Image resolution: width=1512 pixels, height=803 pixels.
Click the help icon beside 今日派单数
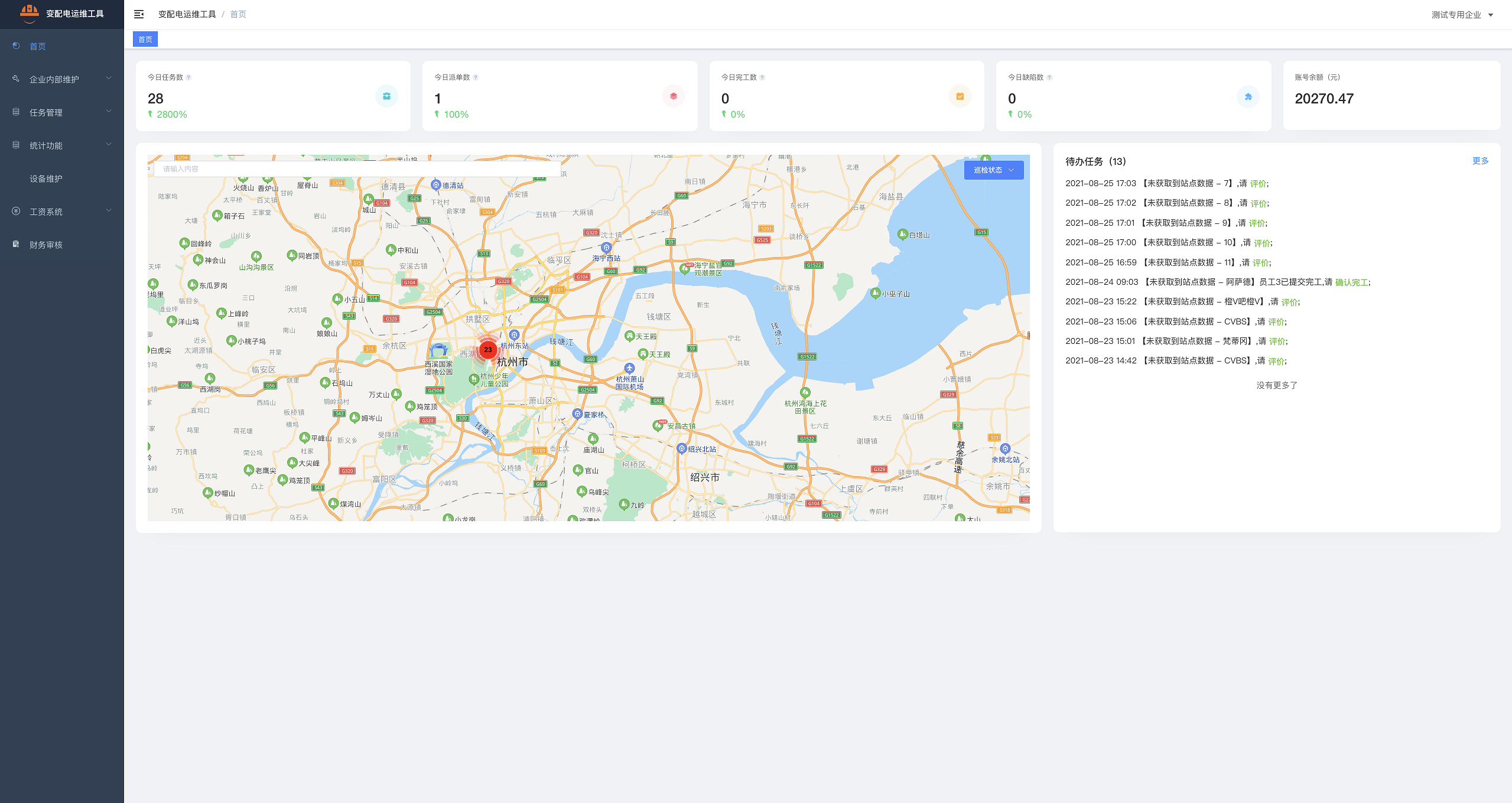(476, 77)
